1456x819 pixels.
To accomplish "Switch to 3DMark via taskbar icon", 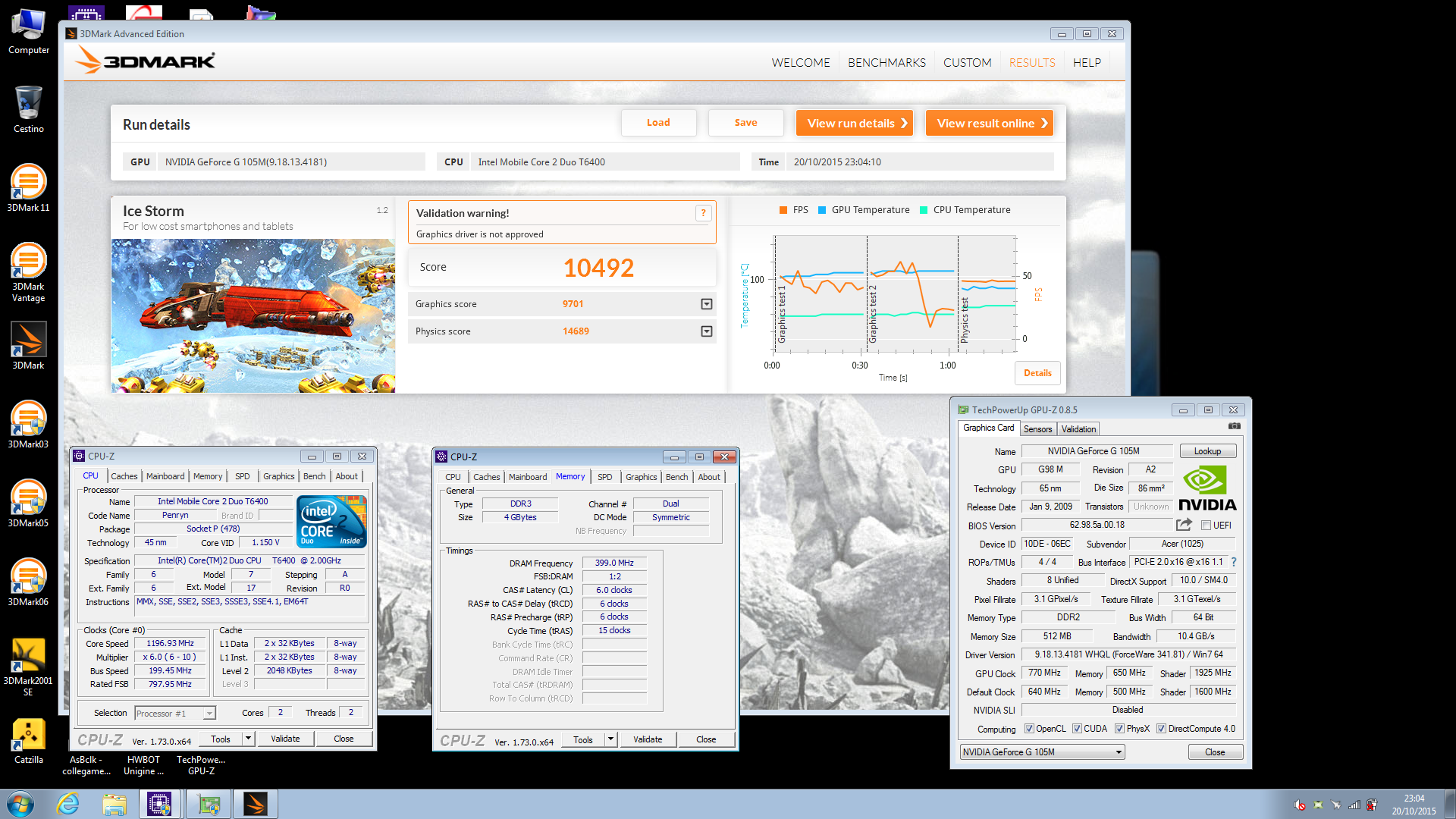I will (x=256, y=804).
